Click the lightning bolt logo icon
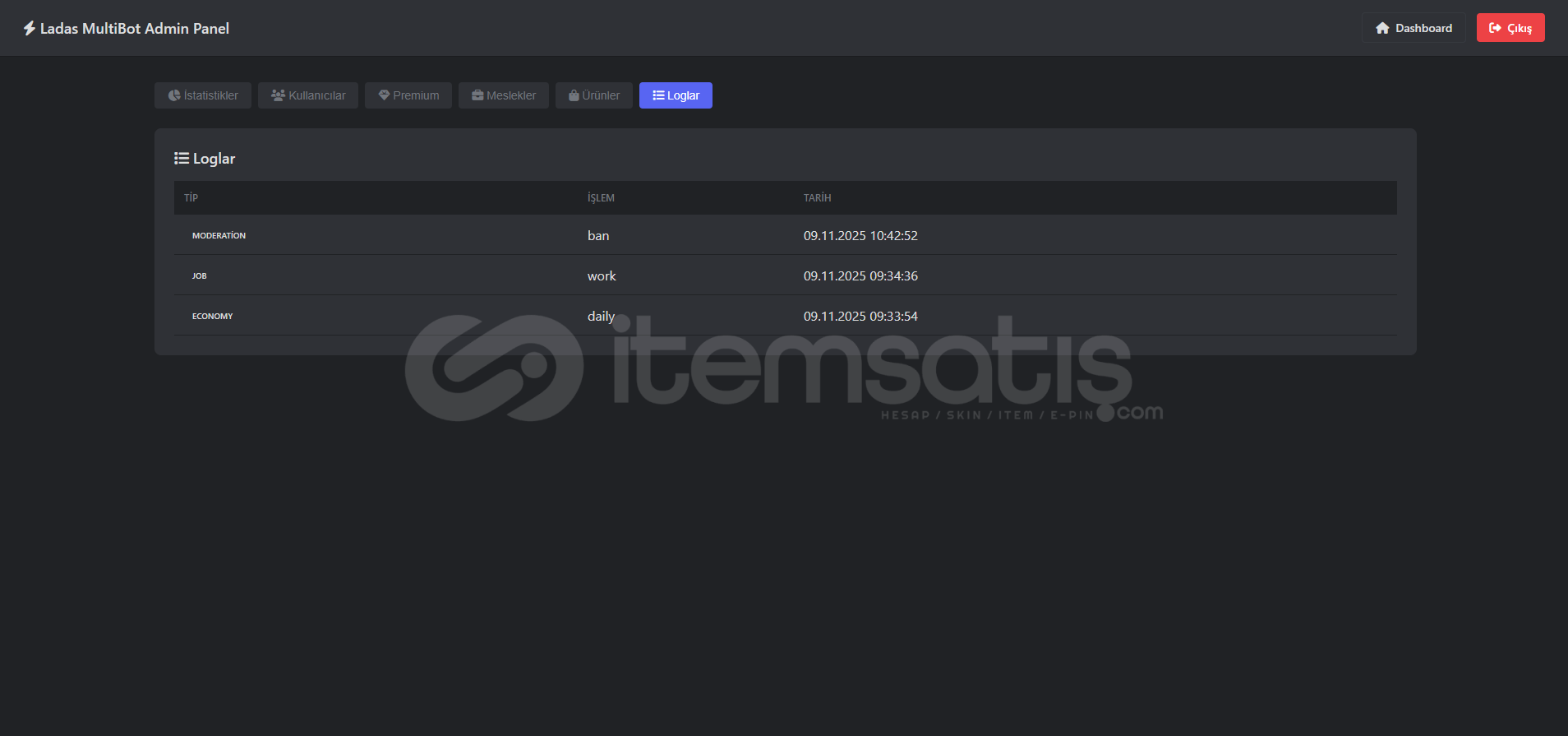The height and width of the screenshot is (736, 1568). (30, 29)
